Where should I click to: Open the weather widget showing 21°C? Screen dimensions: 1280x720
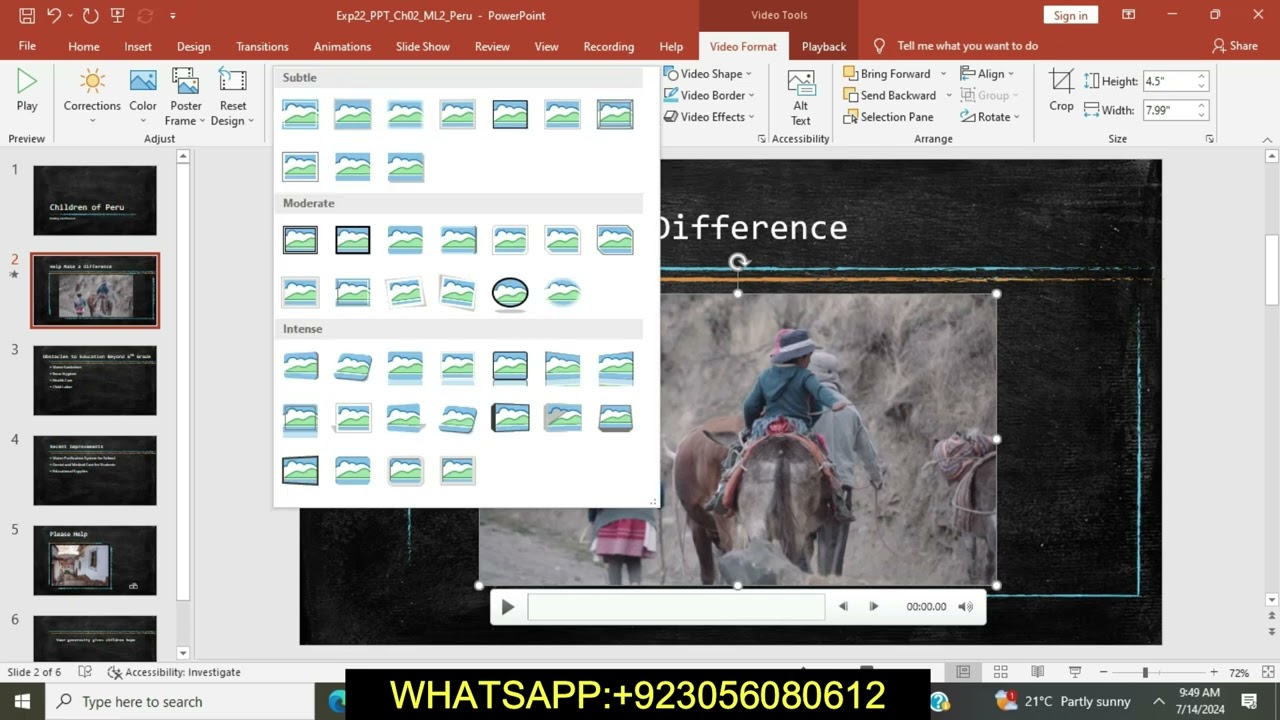(x=1063, y=701)
